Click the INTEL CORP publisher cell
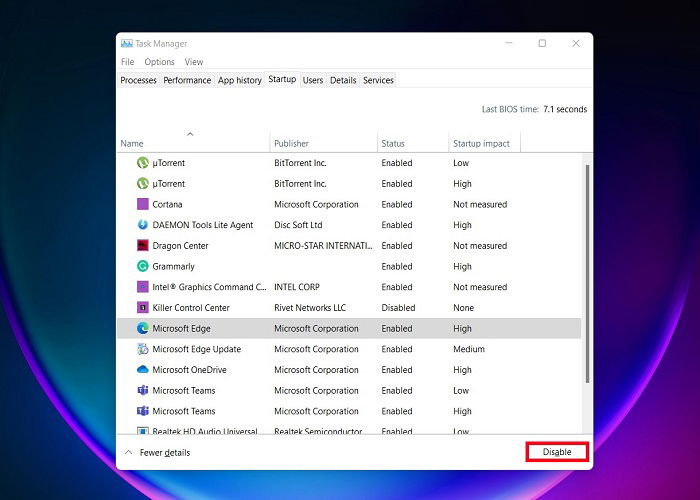700x500 pixels. coord(297,287)
